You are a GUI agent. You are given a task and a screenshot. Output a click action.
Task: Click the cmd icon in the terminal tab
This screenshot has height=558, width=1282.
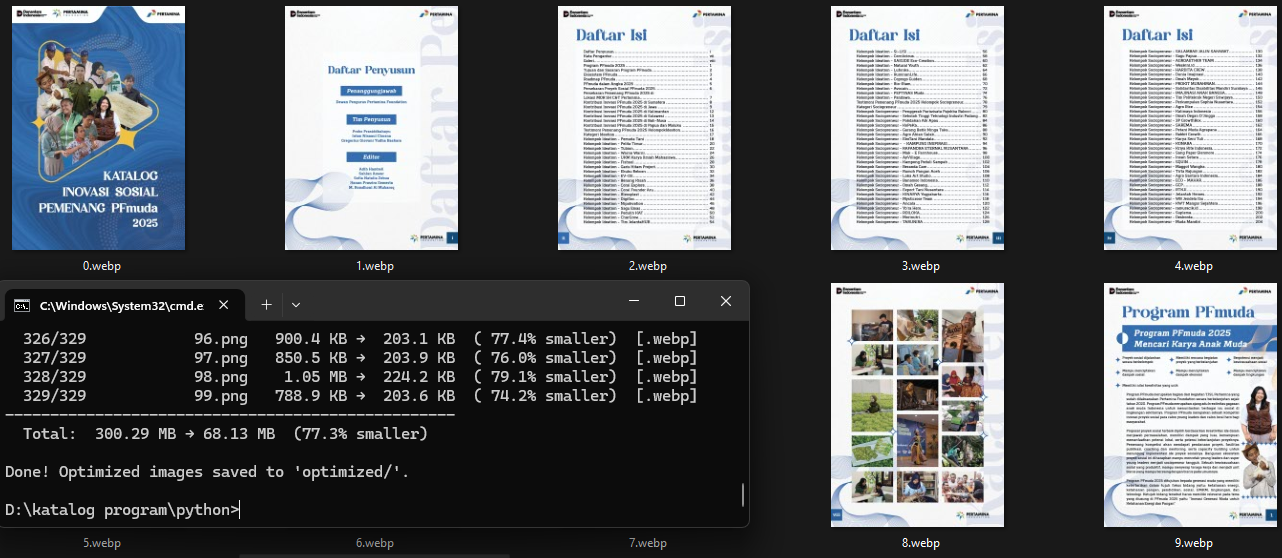click(x=20, y=305)
